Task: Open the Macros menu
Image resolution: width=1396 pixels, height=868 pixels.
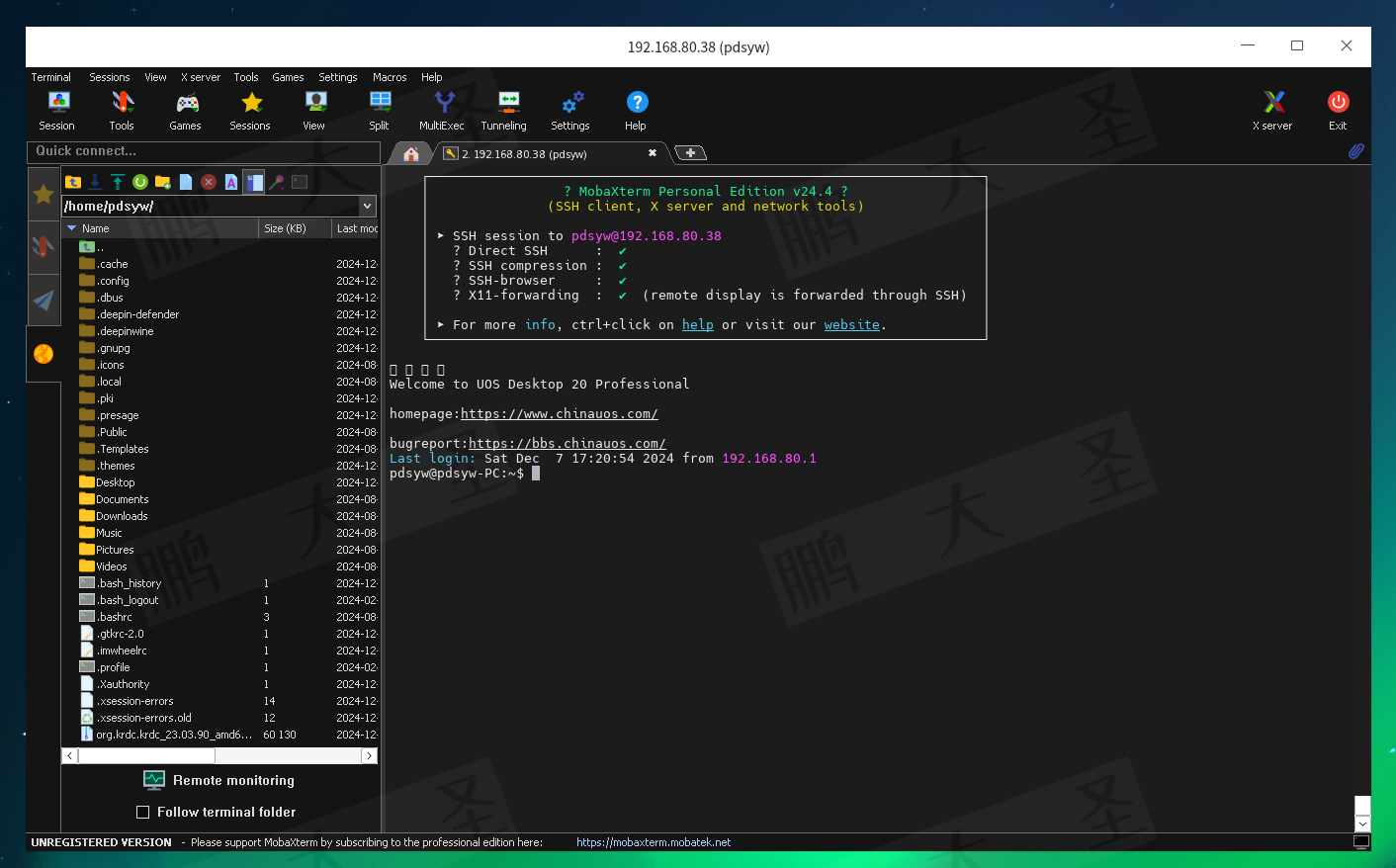Action: coord(390,77)
